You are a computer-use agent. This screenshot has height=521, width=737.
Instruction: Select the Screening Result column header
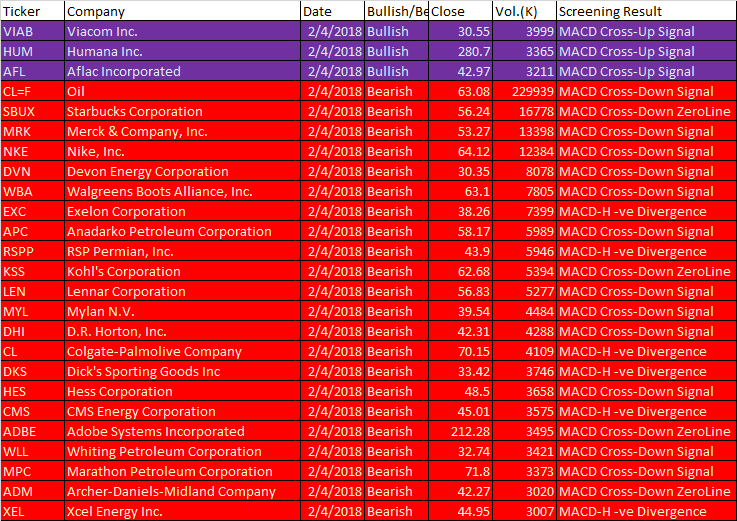pyautogui.click(x=646, y=11)
